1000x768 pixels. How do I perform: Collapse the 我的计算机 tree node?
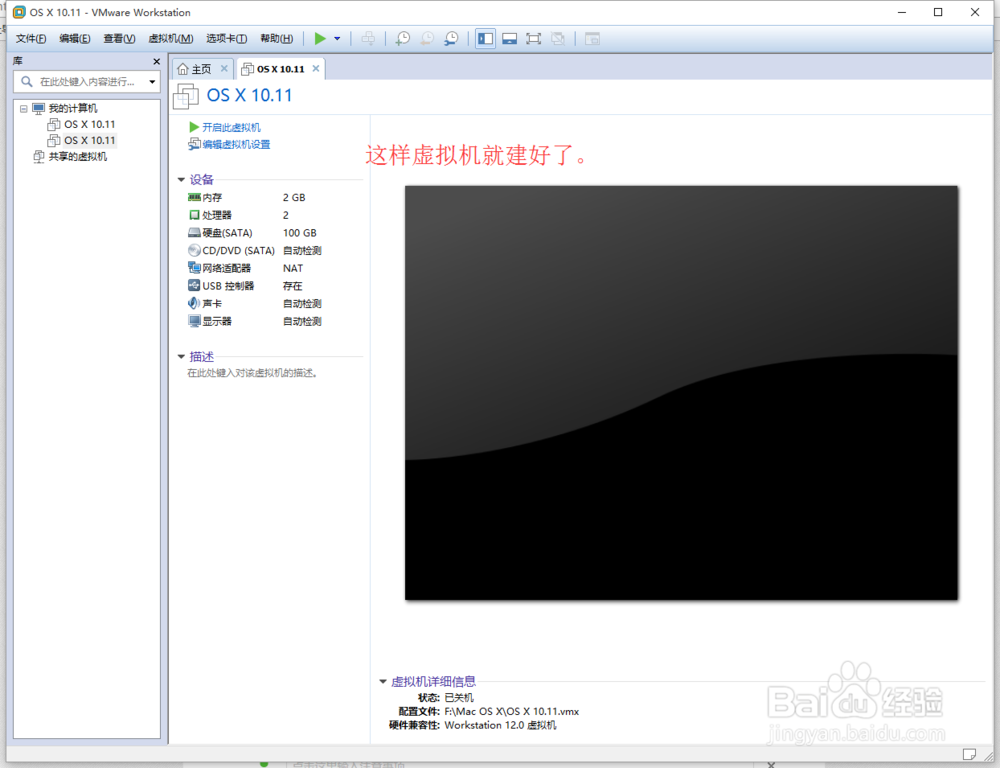tap(24, 108)
